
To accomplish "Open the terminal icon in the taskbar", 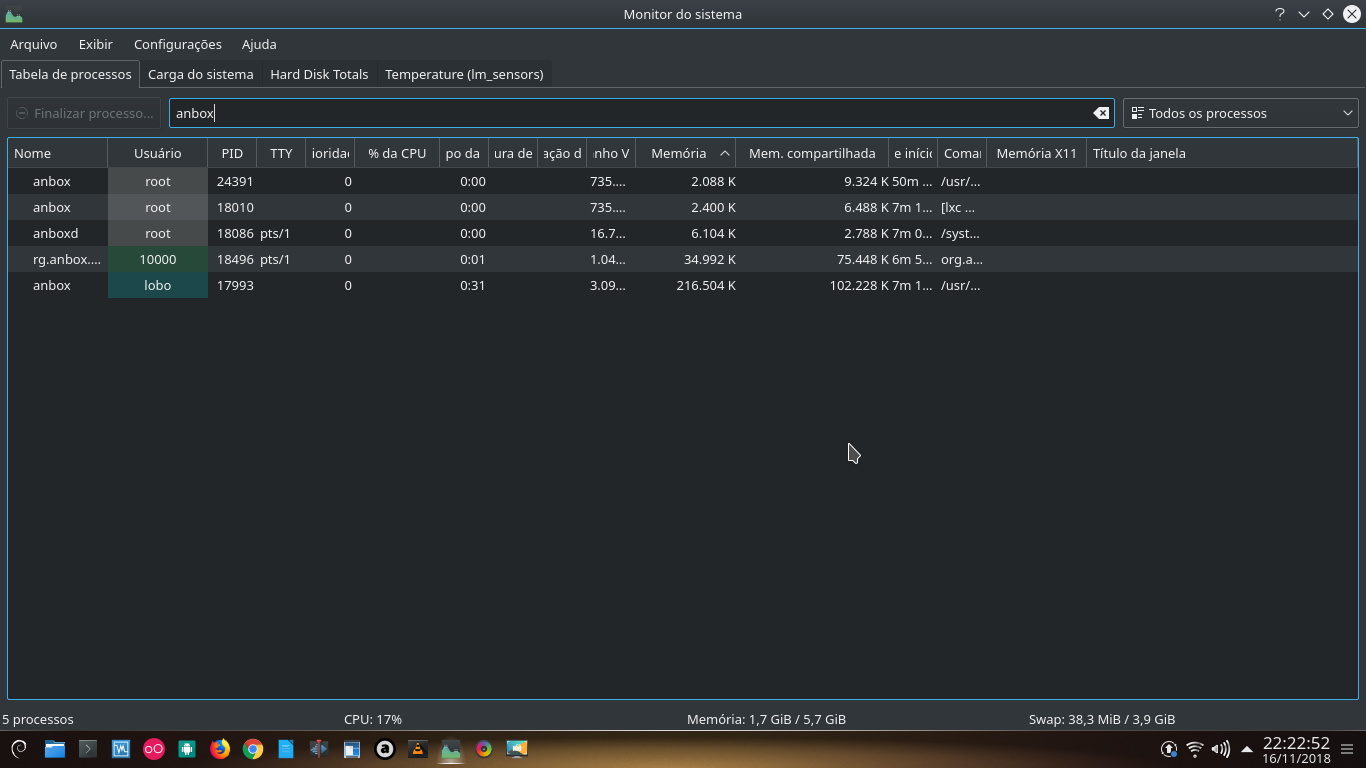I will coord(87,748).
